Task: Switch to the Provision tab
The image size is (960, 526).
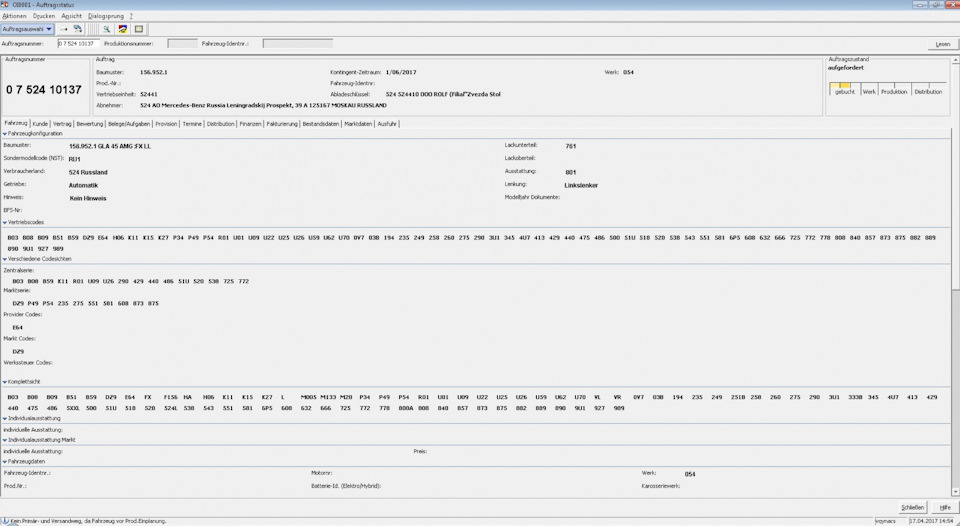Action: coord(166,124)
